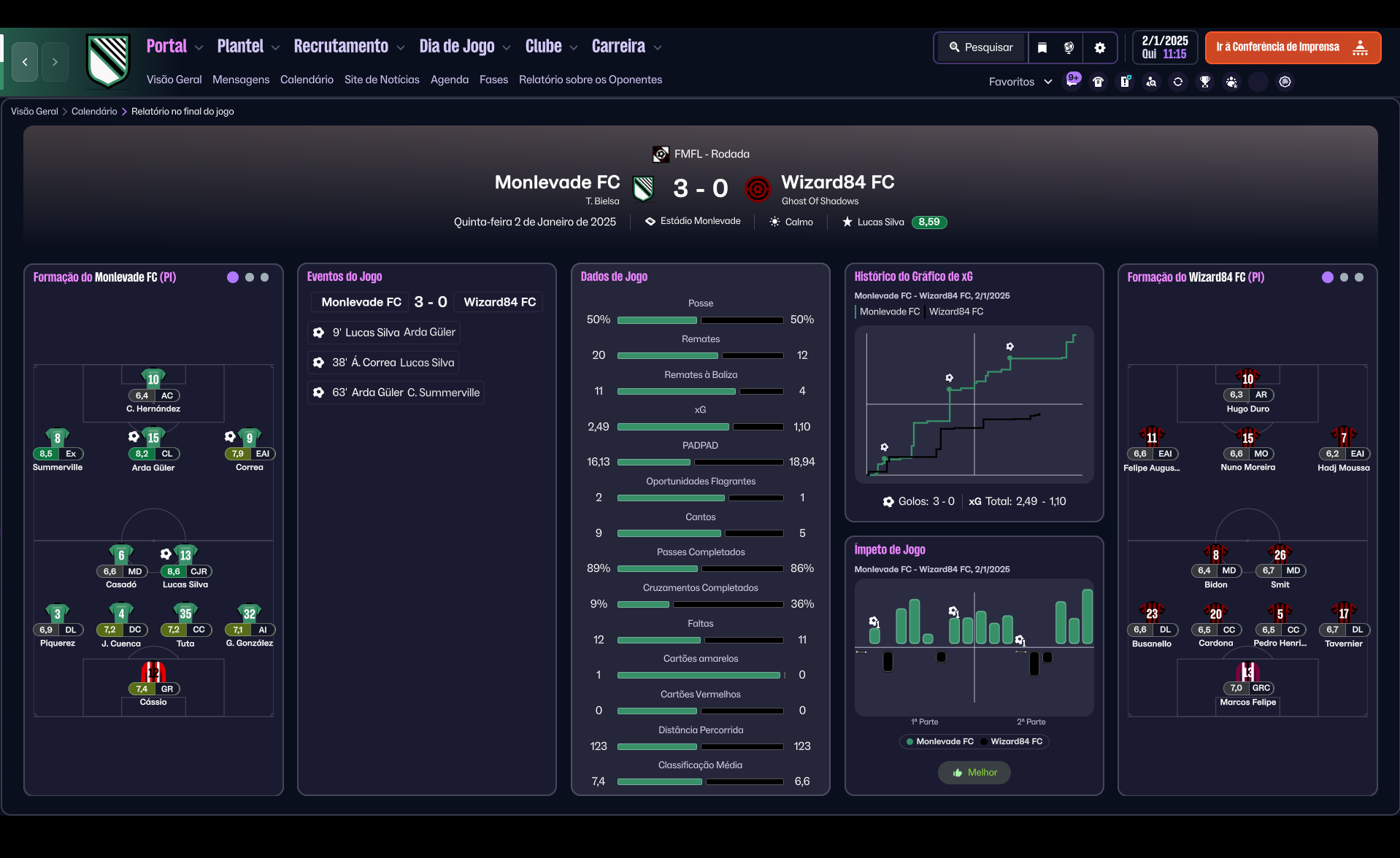Click the shirt icon in the favorites bar
Viewport: 1400px width, 858px height.
(x=1098, y=82)
